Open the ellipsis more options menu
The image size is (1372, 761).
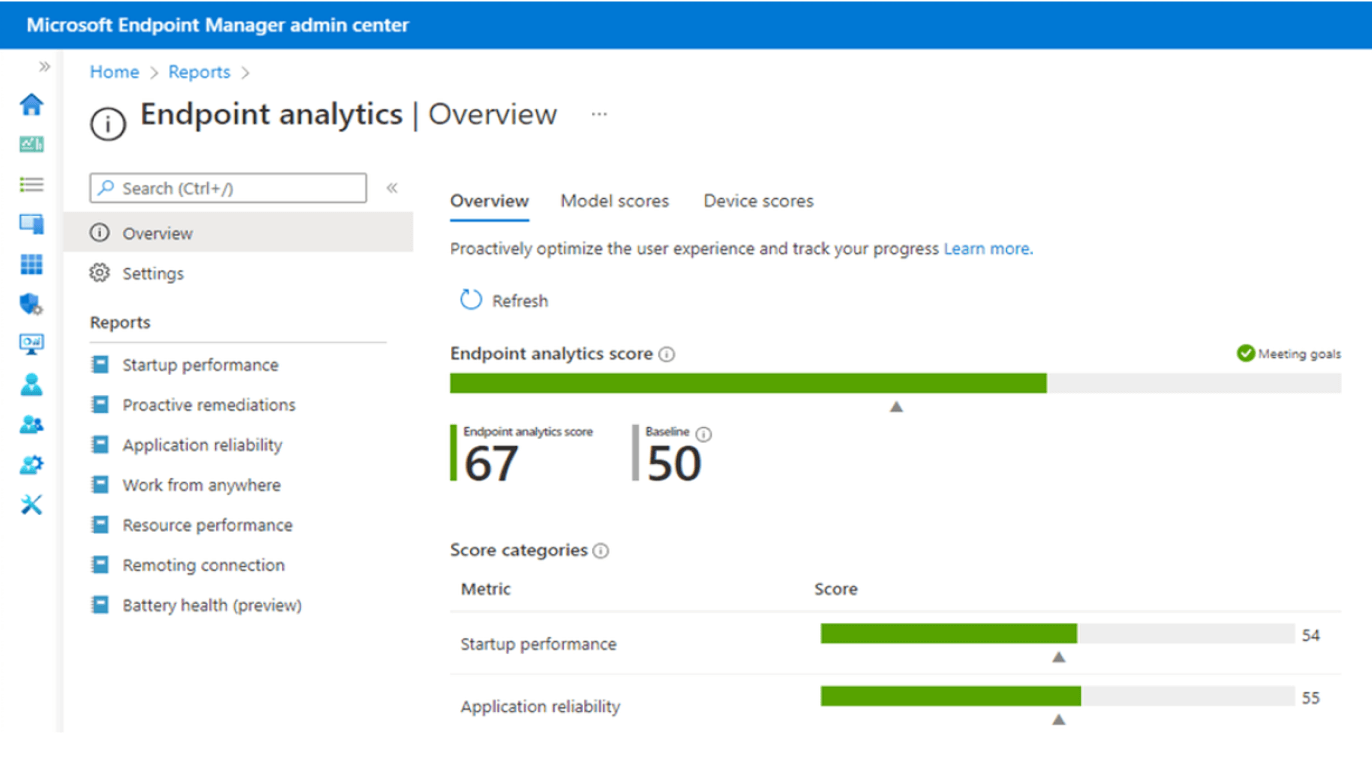pyautogui.click(x=599, y=114)
